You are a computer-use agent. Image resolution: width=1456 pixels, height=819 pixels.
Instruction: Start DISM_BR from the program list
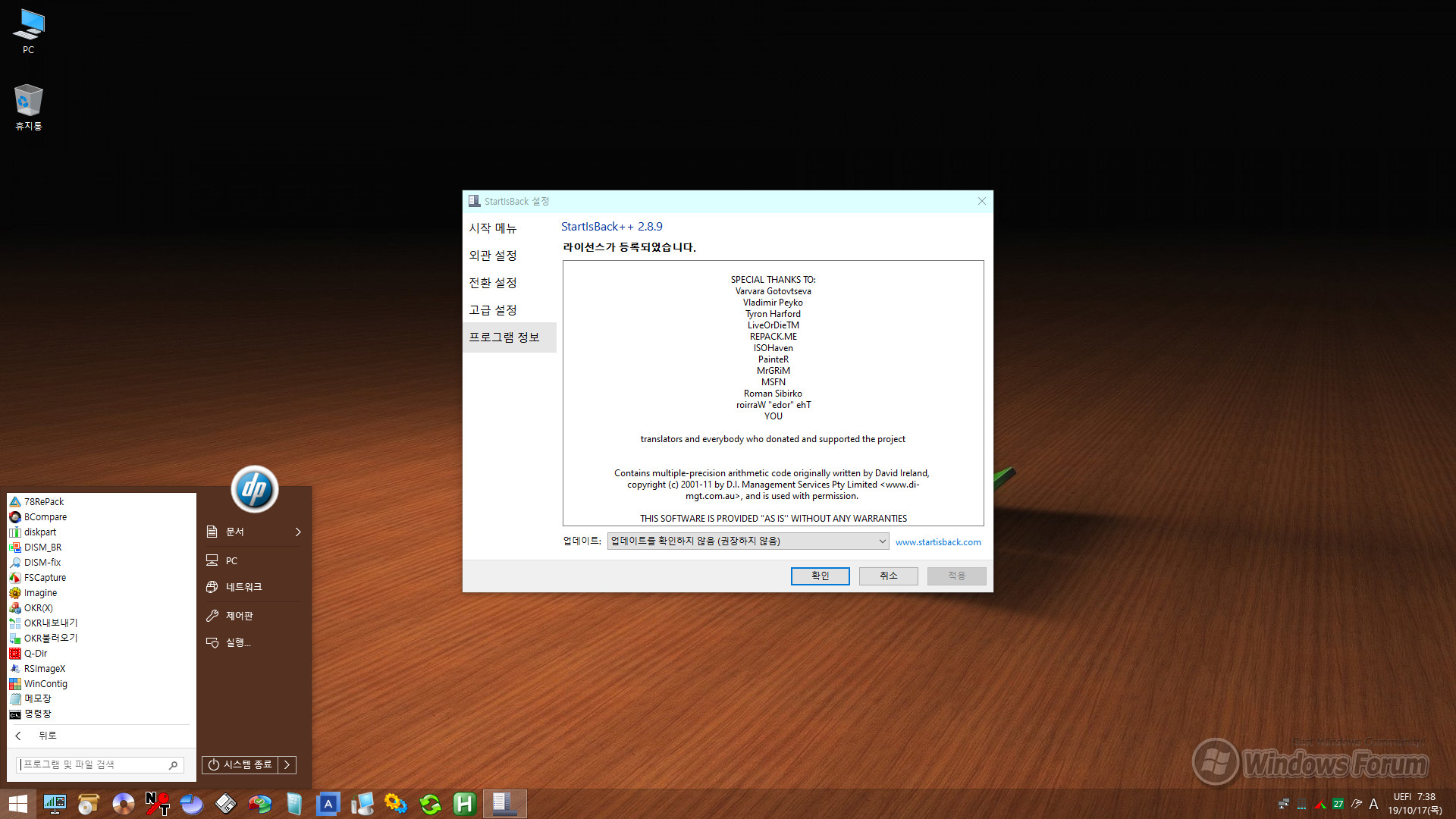tap(42, 547)
